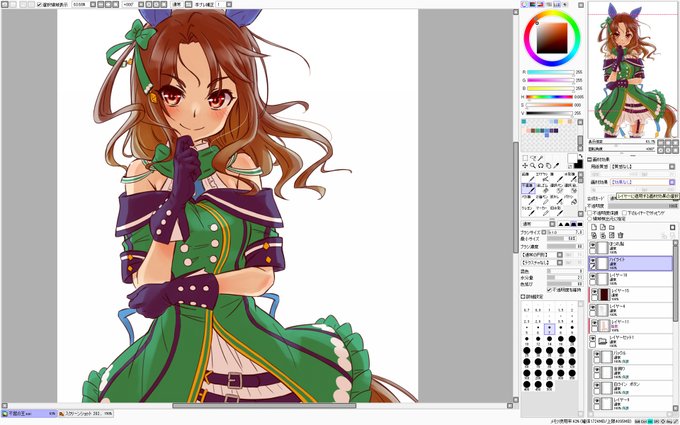Hide the レイヤーセット1 folder eye icon
This screenshot has height=425, width=680.
coord(593,339)
